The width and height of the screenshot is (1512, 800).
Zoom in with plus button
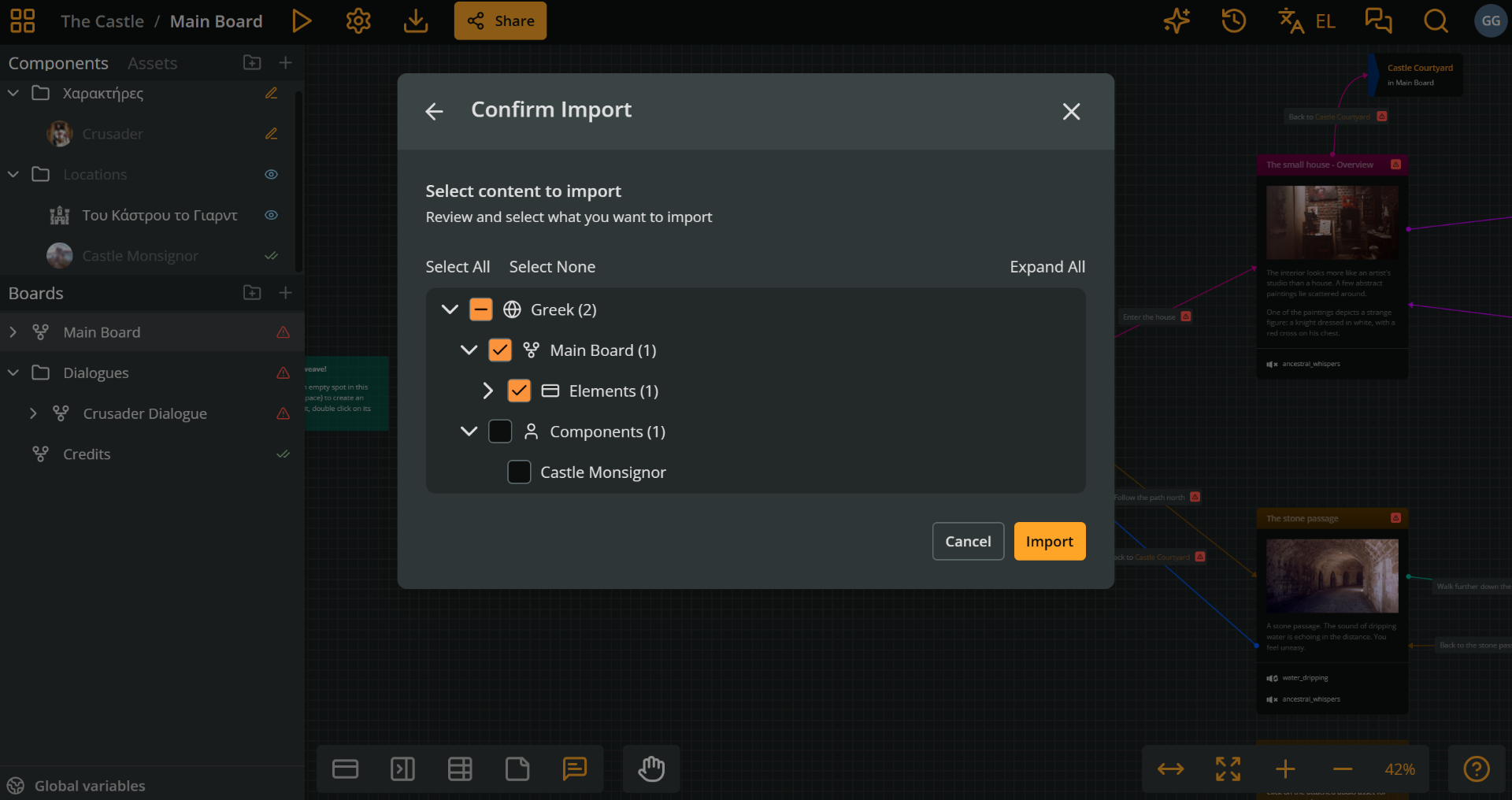click(x=1285, y=769)
